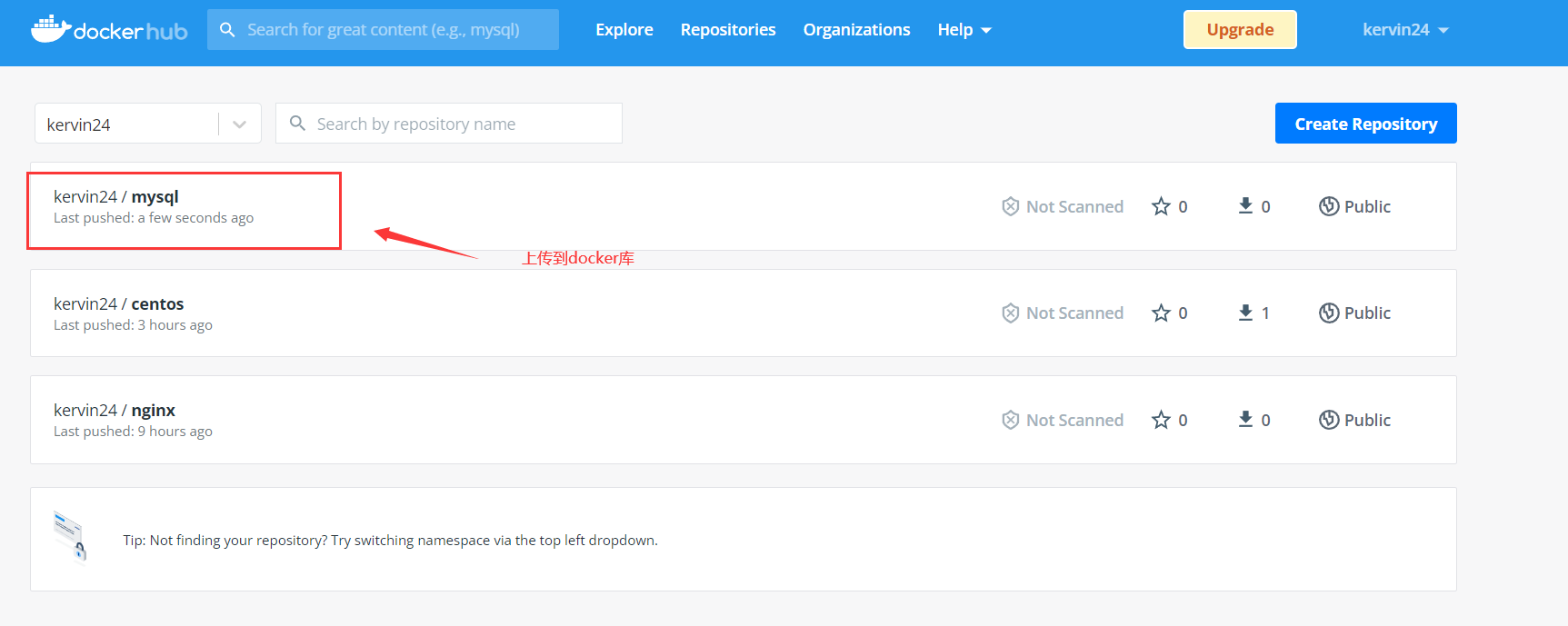This screenshot has width=1568, height=626.
Task: Open the kervin24 namespace dropdown
Action: pyautogui.click(x=148, y=124)
